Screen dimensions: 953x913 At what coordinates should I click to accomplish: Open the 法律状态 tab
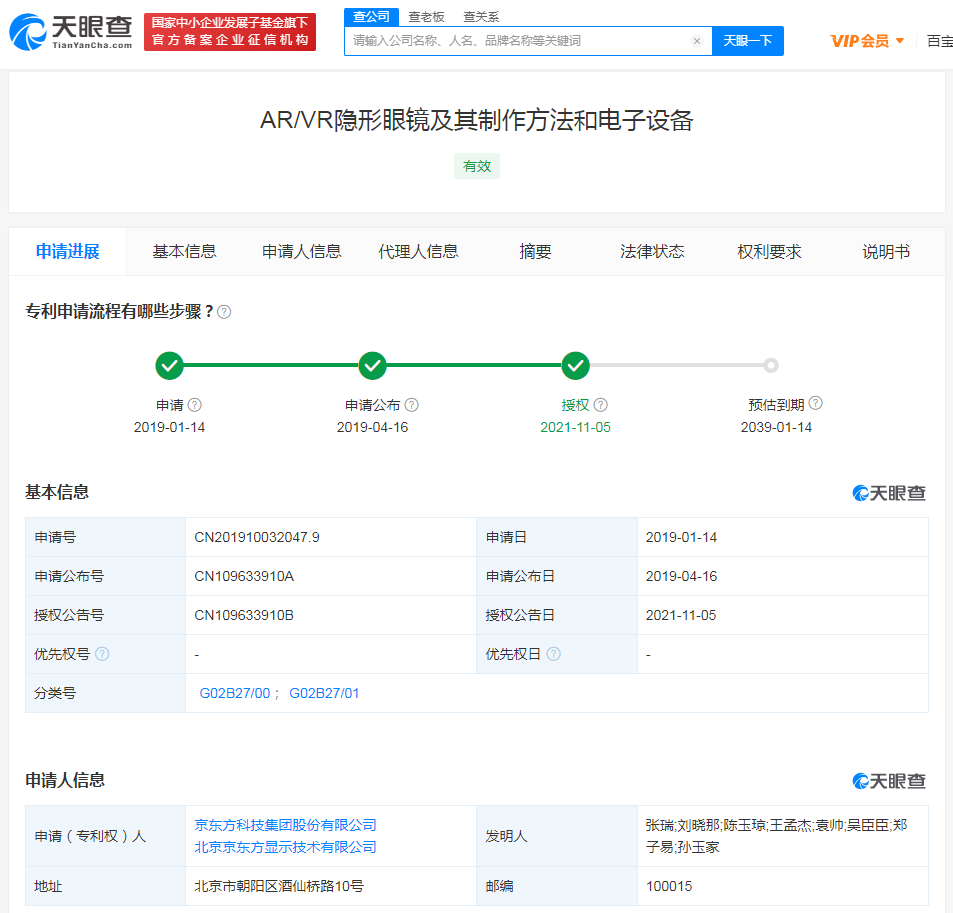[652, 252]
